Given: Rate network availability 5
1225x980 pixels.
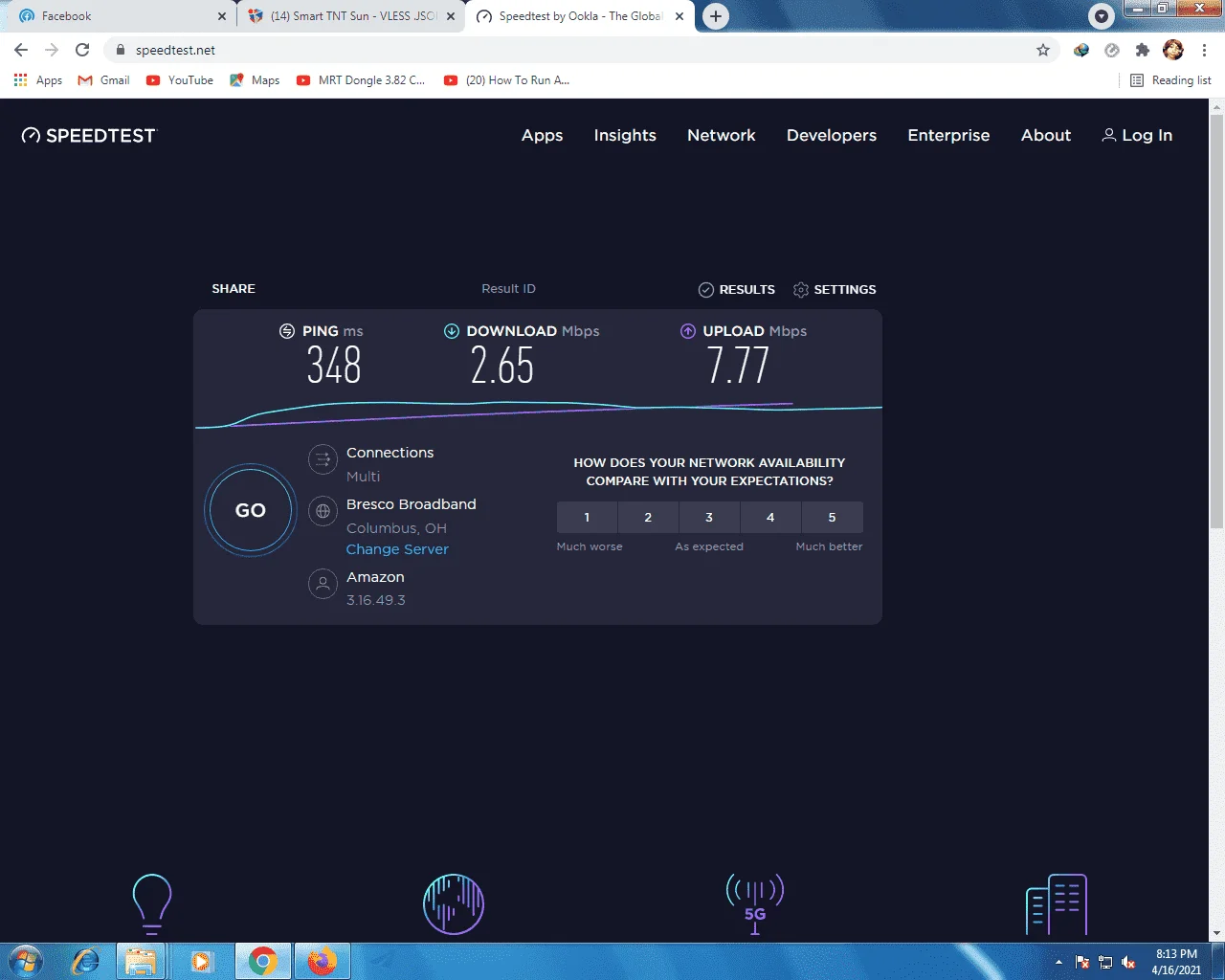Looking at the screenshot, I should (832, 517).
